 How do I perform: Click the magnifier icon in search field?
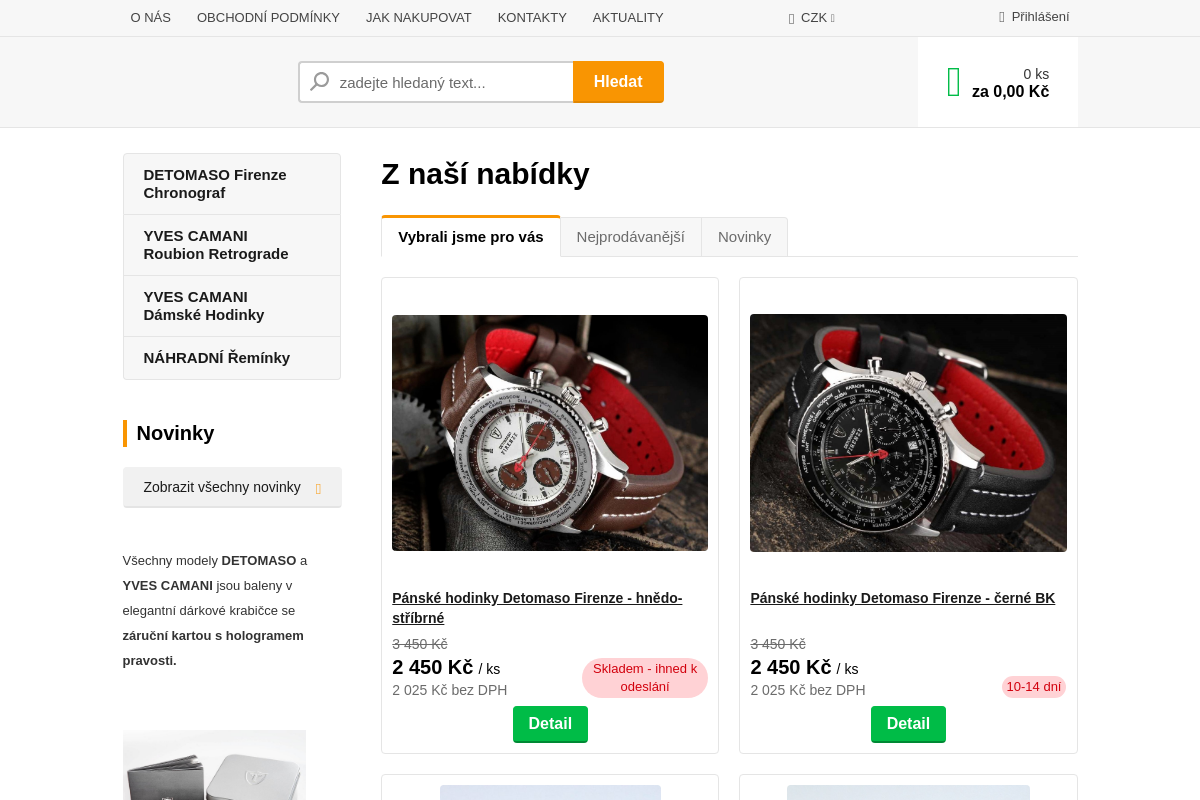tap(320, 82)
